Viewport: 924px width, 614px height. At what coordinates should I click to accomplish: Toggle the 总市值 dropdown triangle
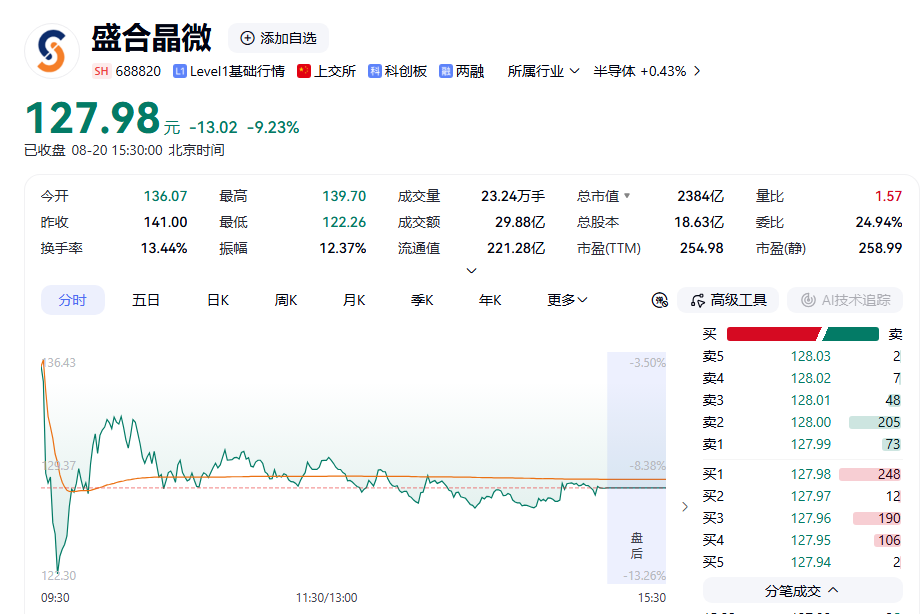627,196
